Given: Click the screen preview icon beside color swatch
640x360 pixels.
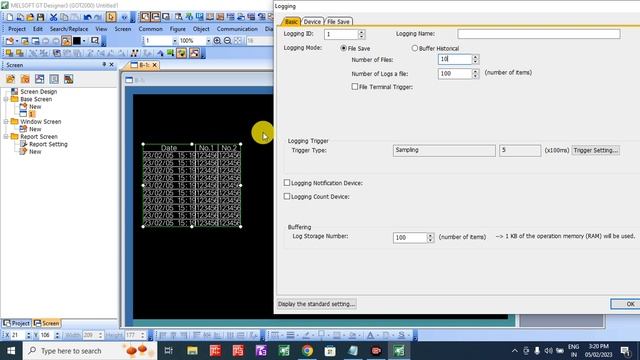Looking at the screenshot, I should click(x=95, y=41).
